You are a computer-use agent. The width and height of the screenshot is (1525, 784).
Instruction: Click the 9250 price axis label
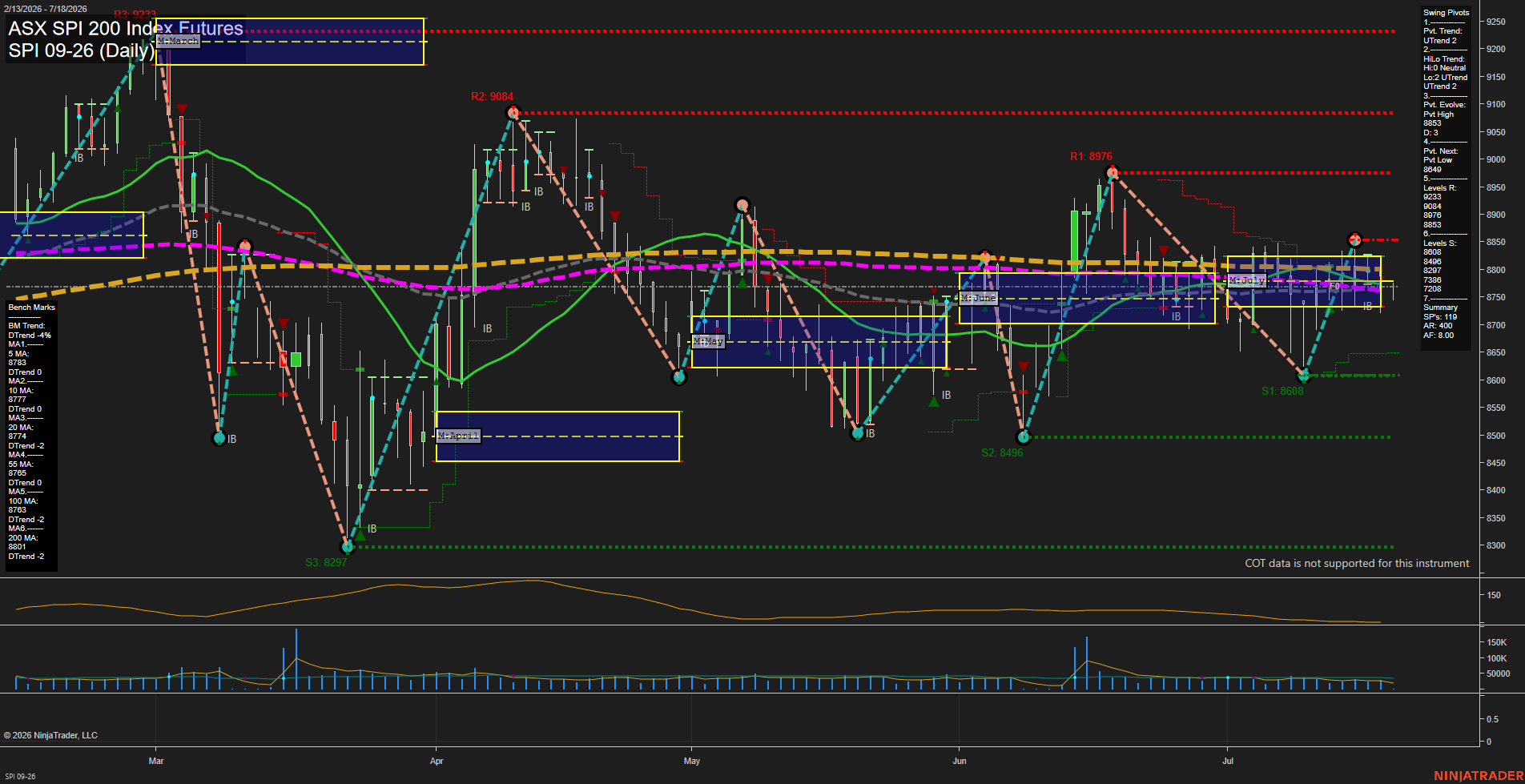point(1495,22)
